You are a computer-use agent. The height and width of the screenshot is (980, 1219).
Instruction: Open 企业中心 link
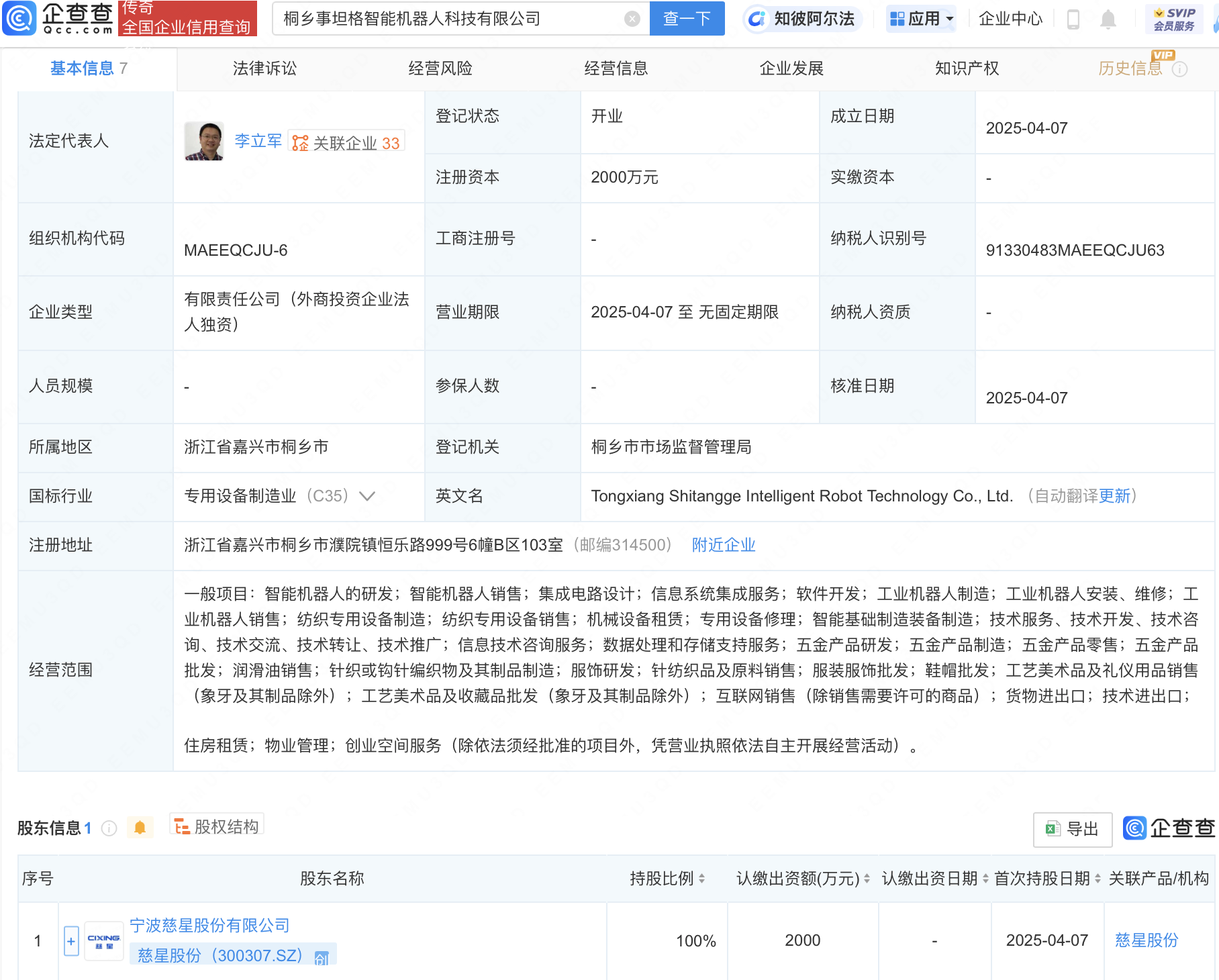(x=1010, y=19)
